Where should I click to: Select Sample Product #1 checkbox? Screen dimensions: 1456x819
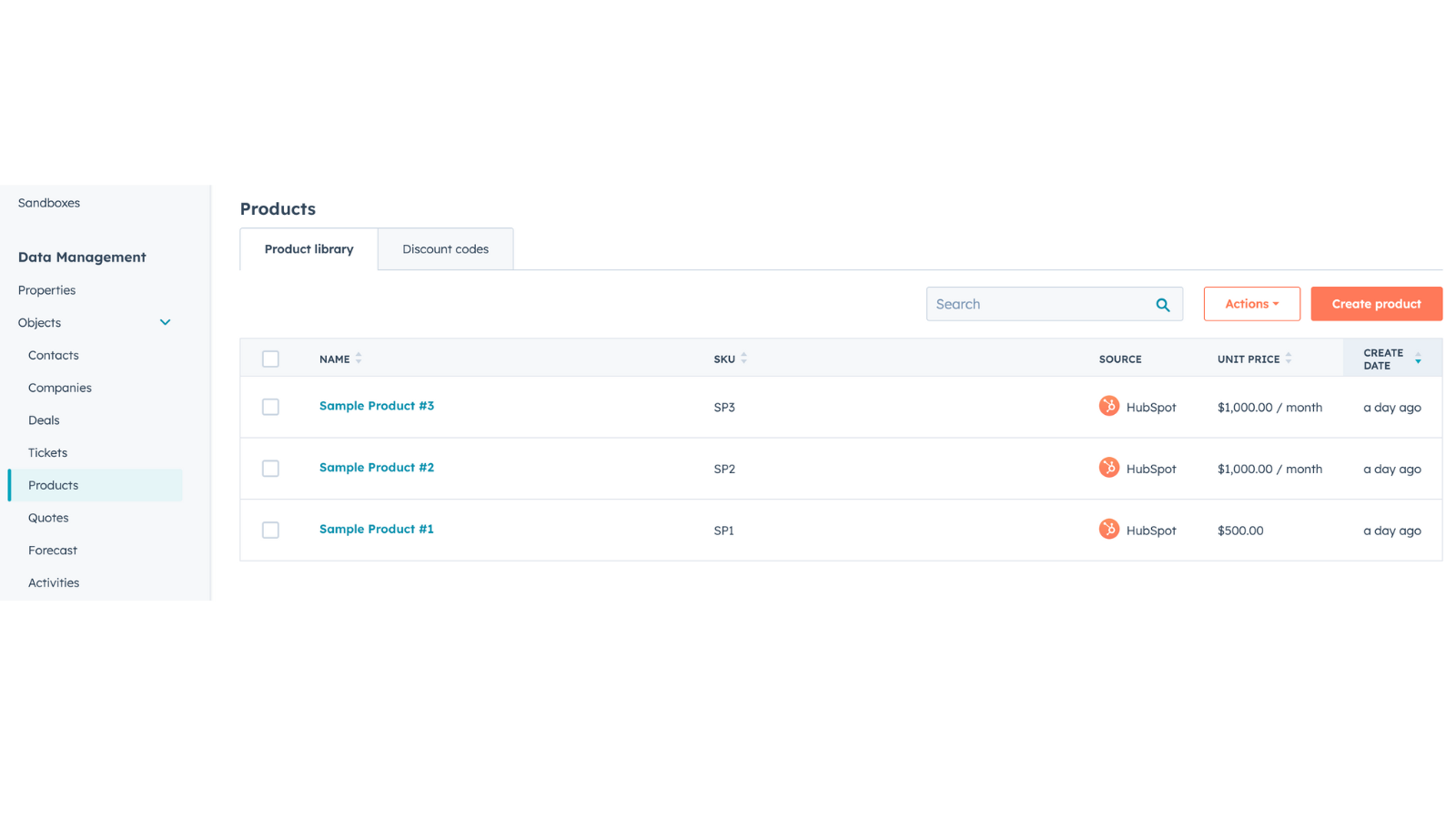point(270,530)
